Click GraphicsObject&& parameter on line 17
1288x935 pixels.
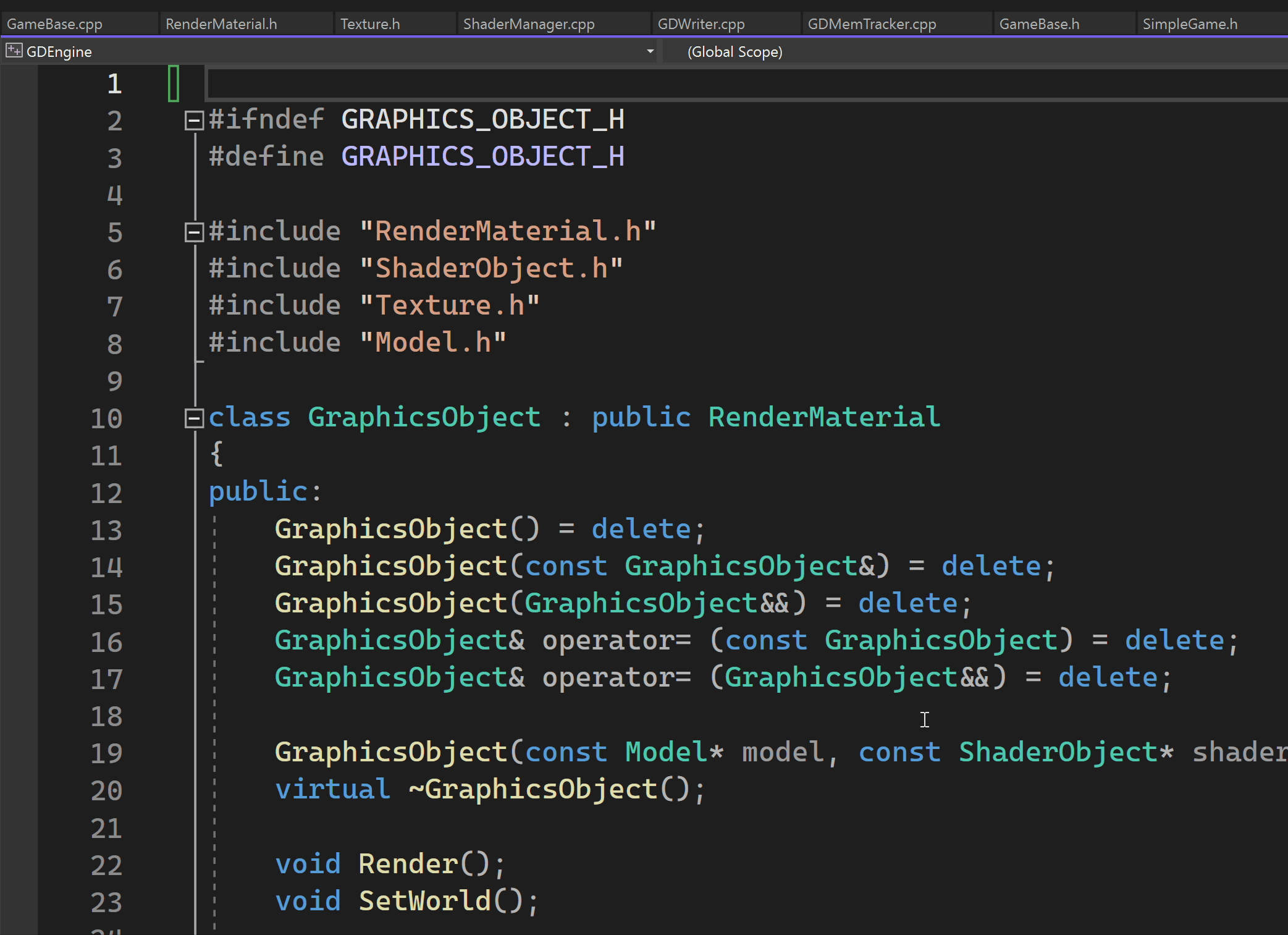(857, 677)
